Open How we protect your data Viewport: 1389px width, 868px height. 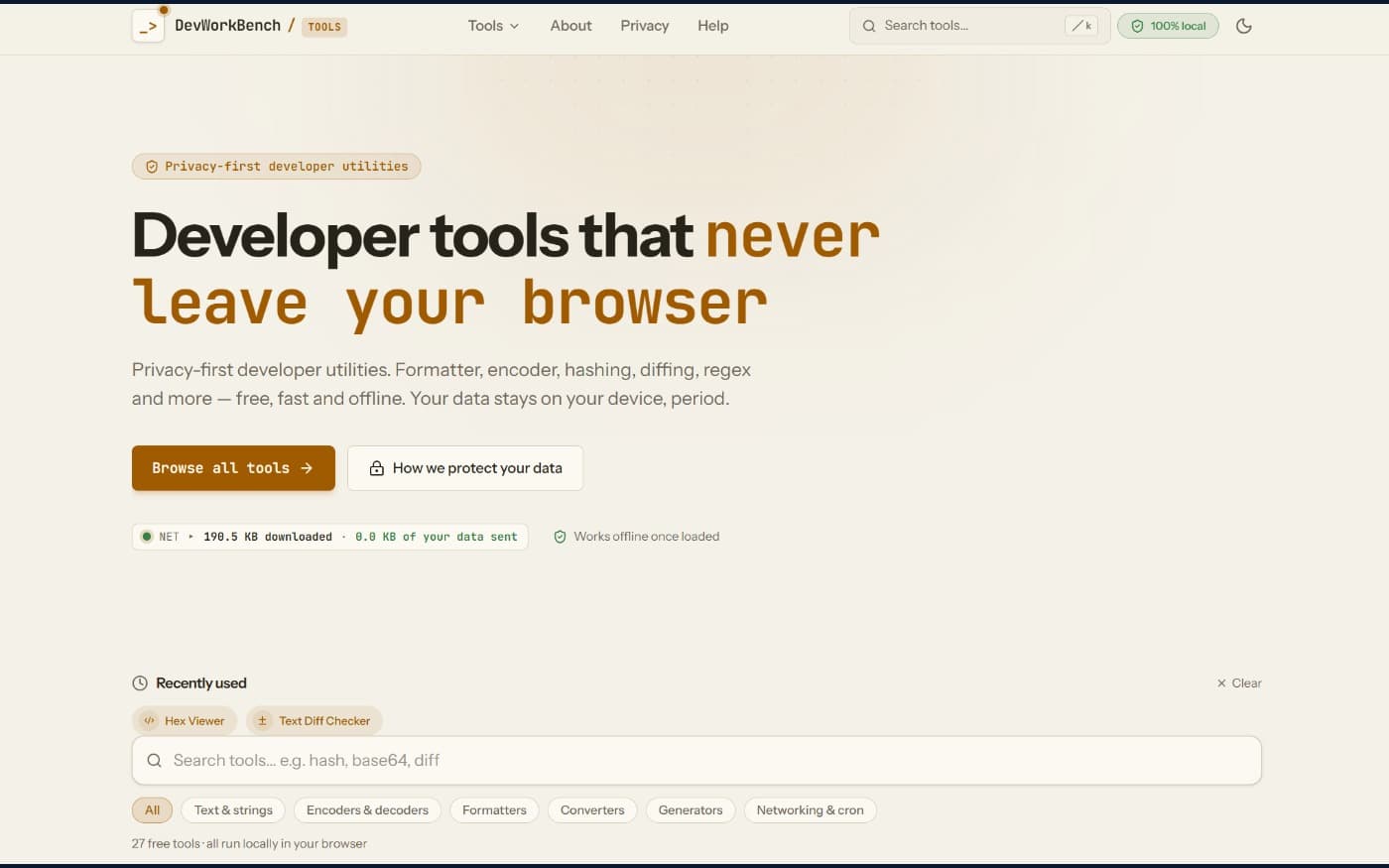465,468
